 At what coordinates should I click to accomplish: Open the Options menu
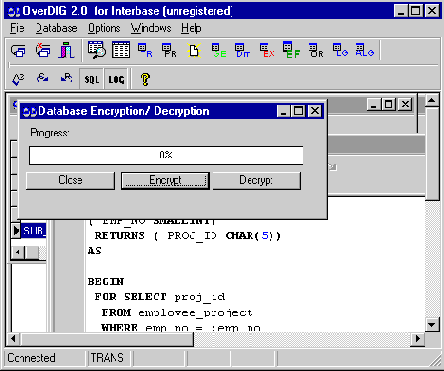pos(104,28)
